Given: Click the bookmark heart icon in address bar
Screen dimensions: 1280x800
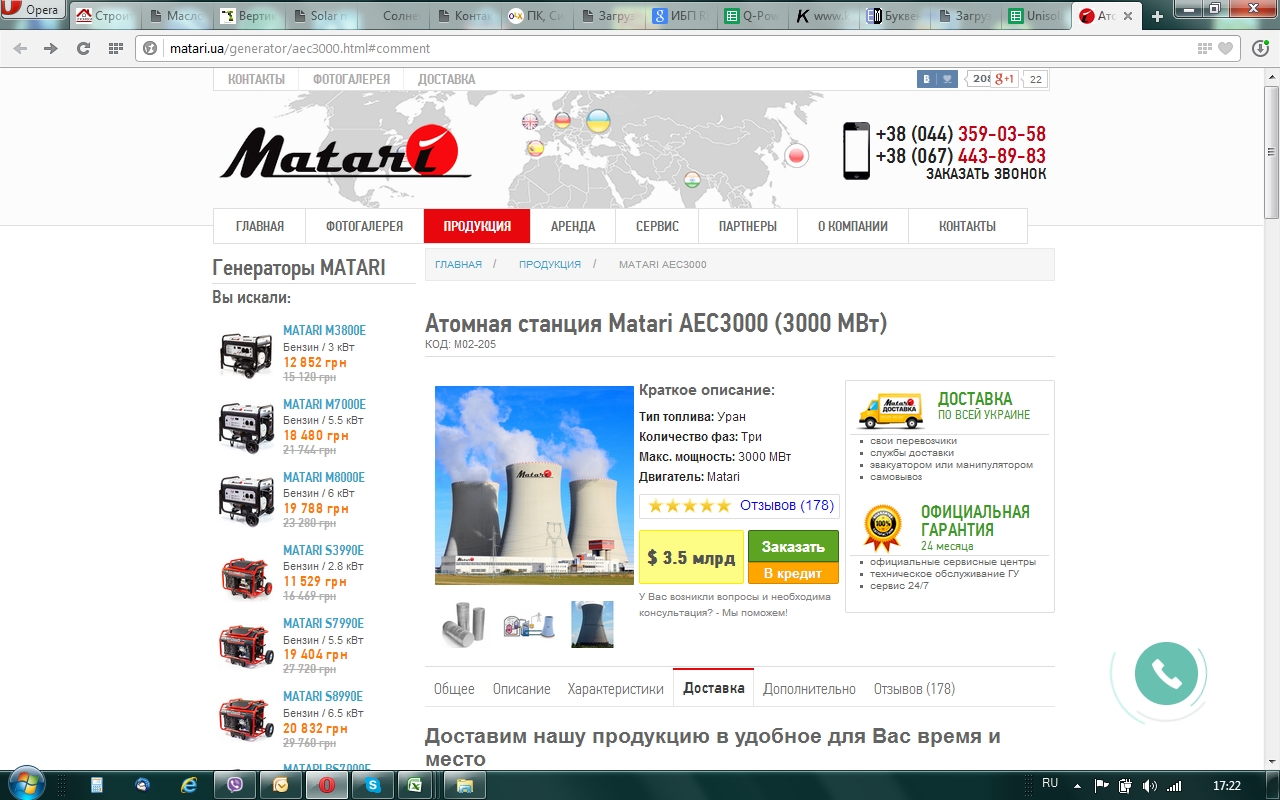Looking at the screenshot, I should (1225, 48).
